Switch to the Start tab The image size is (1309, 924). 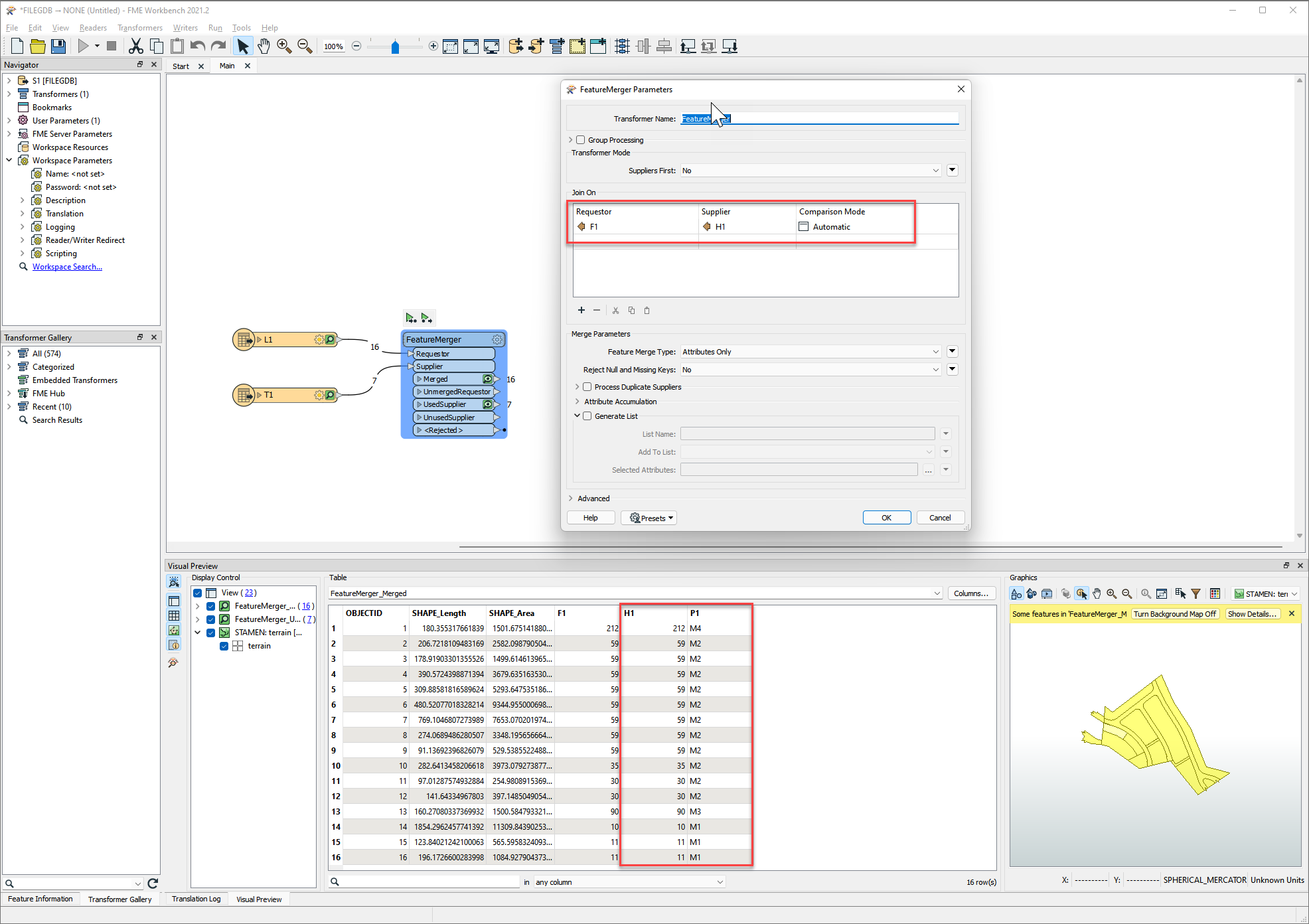pos(181,66)
